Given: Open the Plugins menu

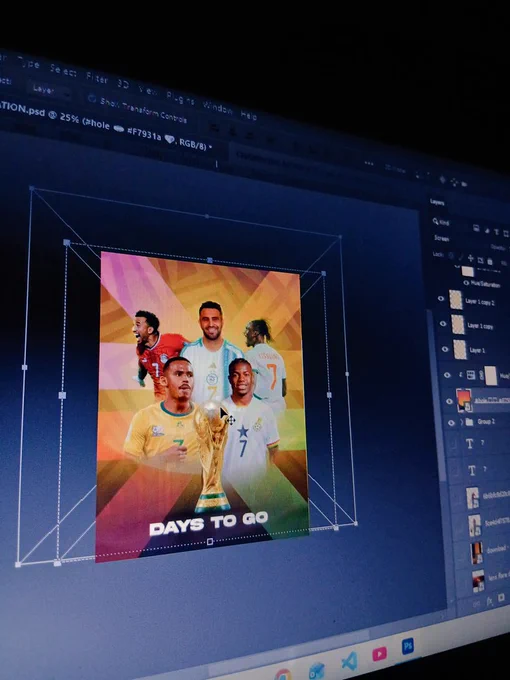Looking at the screenshot, I should [x=180, y=98].
